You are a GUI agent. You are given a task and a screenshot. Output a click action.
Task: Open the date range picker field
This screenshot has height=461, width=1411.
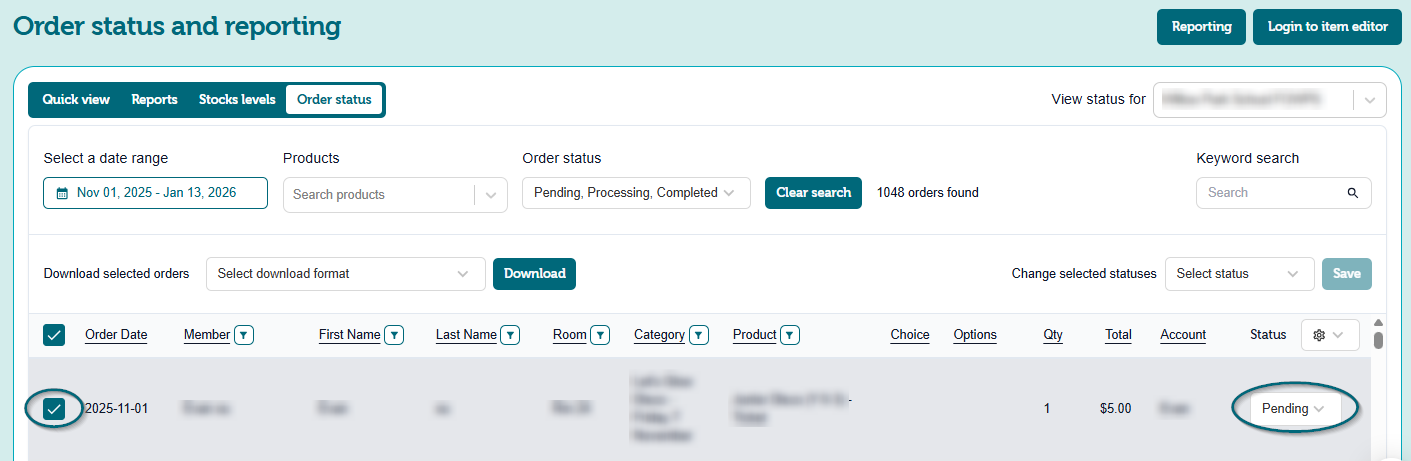tap(155, 193)
